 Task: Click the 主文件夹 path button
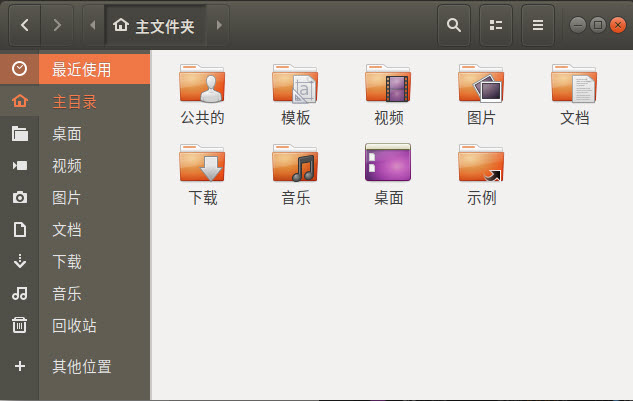155,26
